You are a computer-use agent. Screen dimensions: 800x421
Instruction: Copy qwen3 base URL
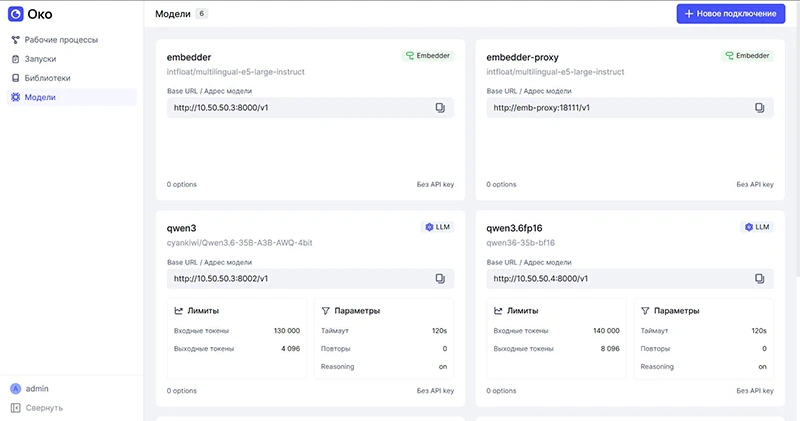coord(440,279)
